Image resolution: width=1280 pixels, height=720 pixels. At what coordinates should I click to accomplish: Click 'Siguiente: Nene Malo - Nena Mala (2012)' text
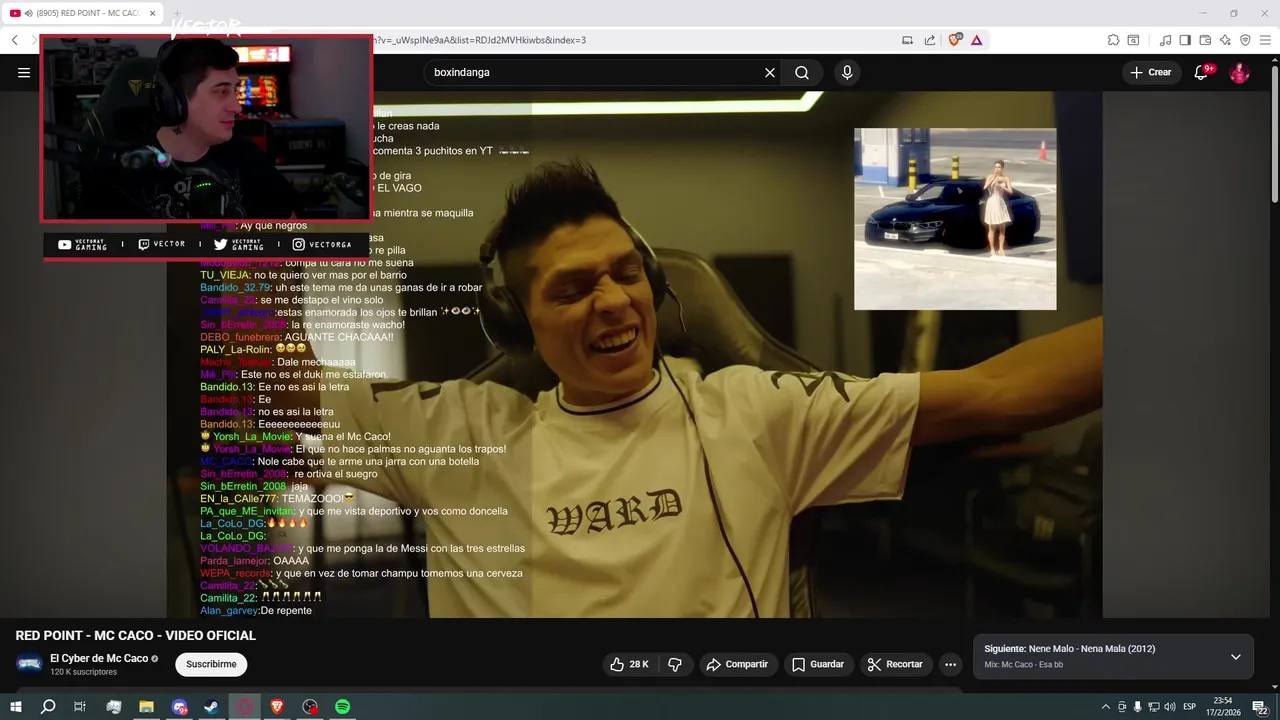1069,649
